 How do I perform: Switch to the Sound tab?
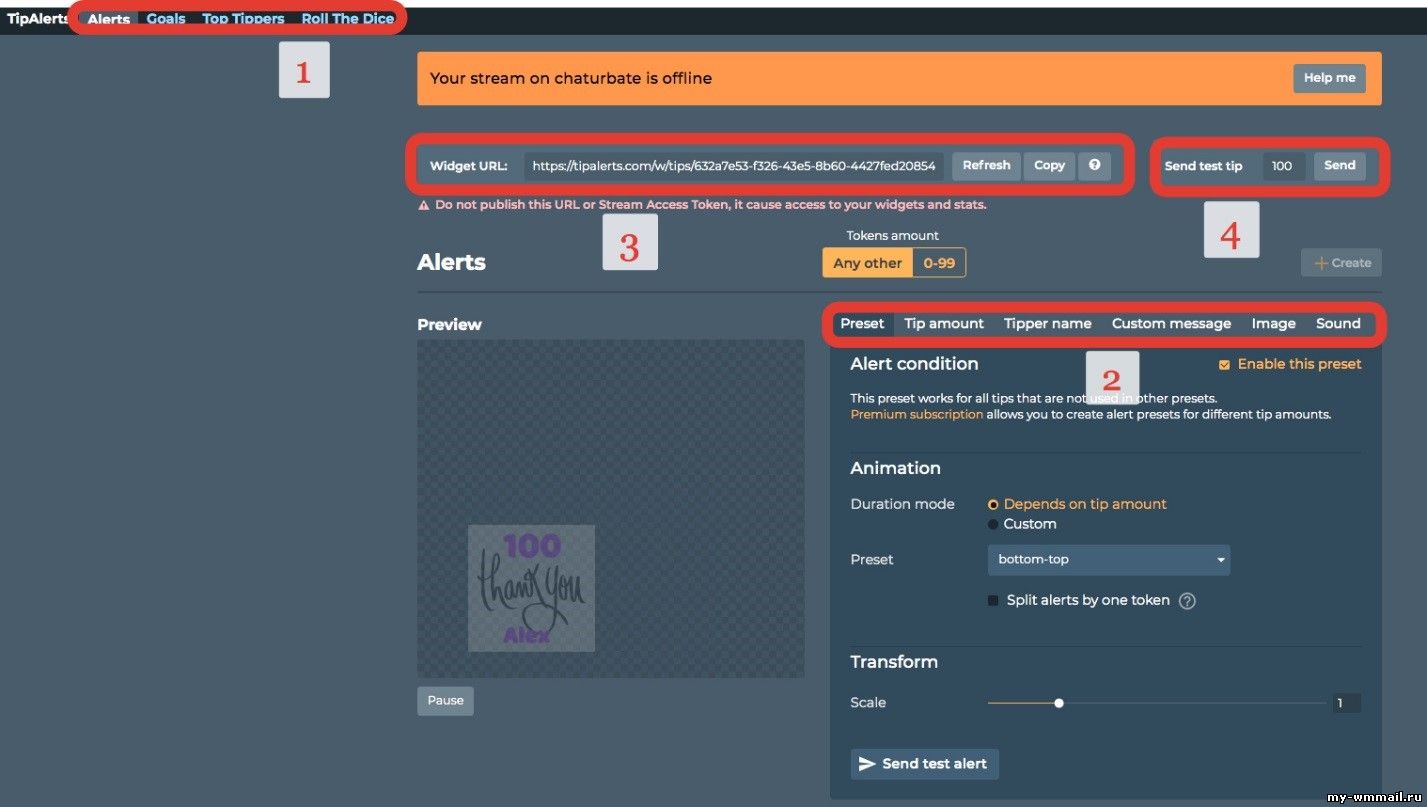tap(1338, 323)
